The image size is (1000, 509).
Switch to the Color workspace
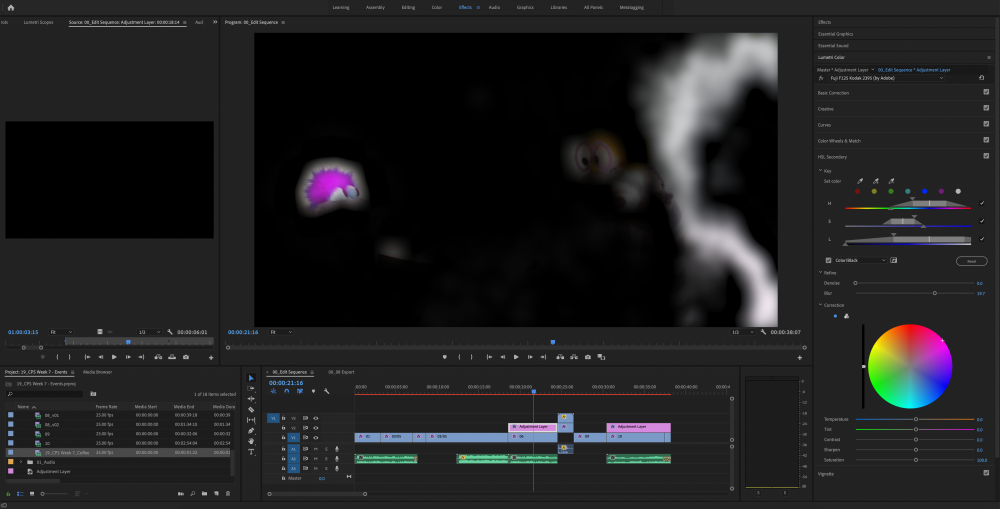pyautogui.click(x=436, y=7)
